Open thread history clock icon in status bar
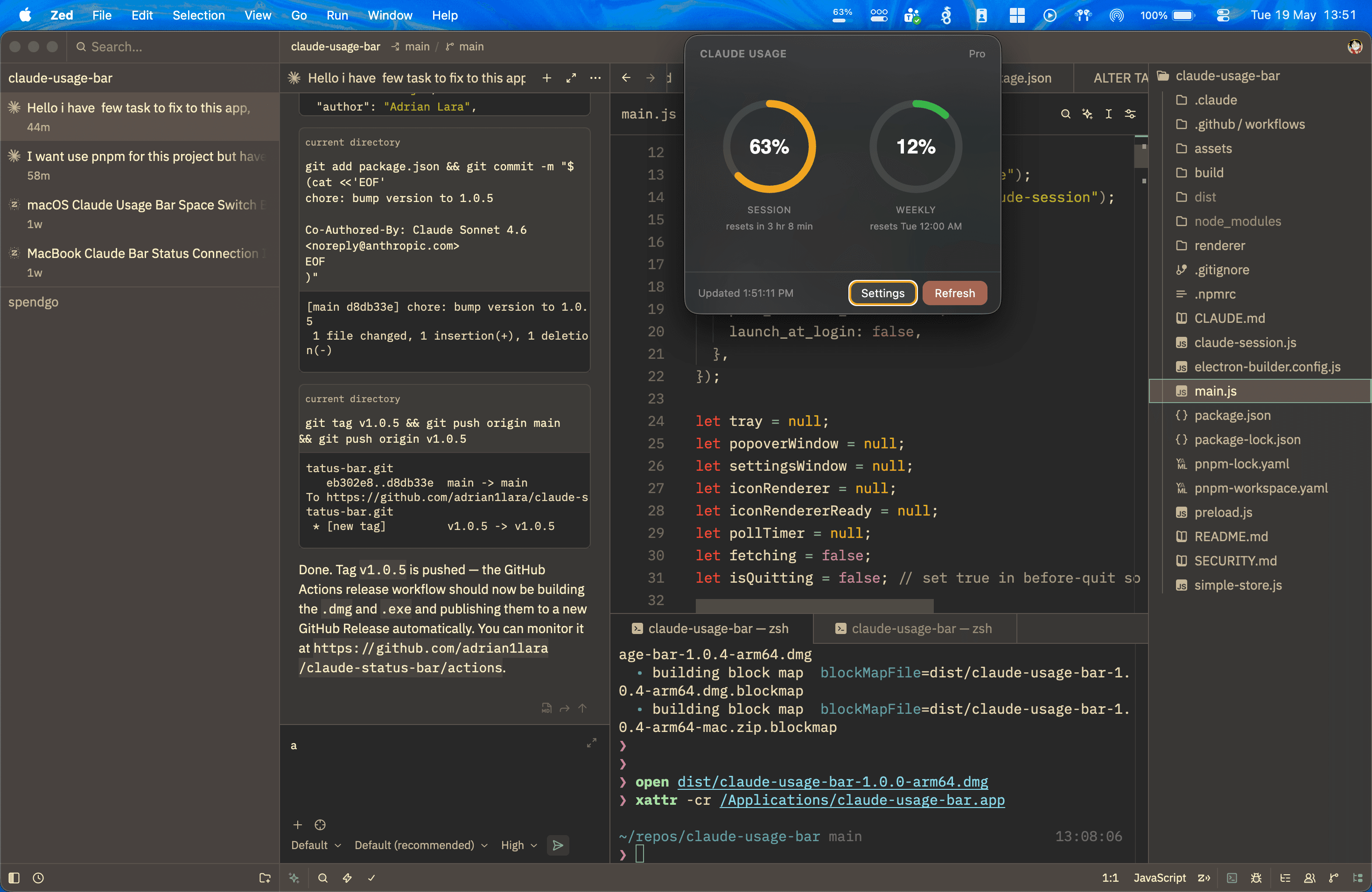This screenshot has height=892, width=1372. pos(38,878)
